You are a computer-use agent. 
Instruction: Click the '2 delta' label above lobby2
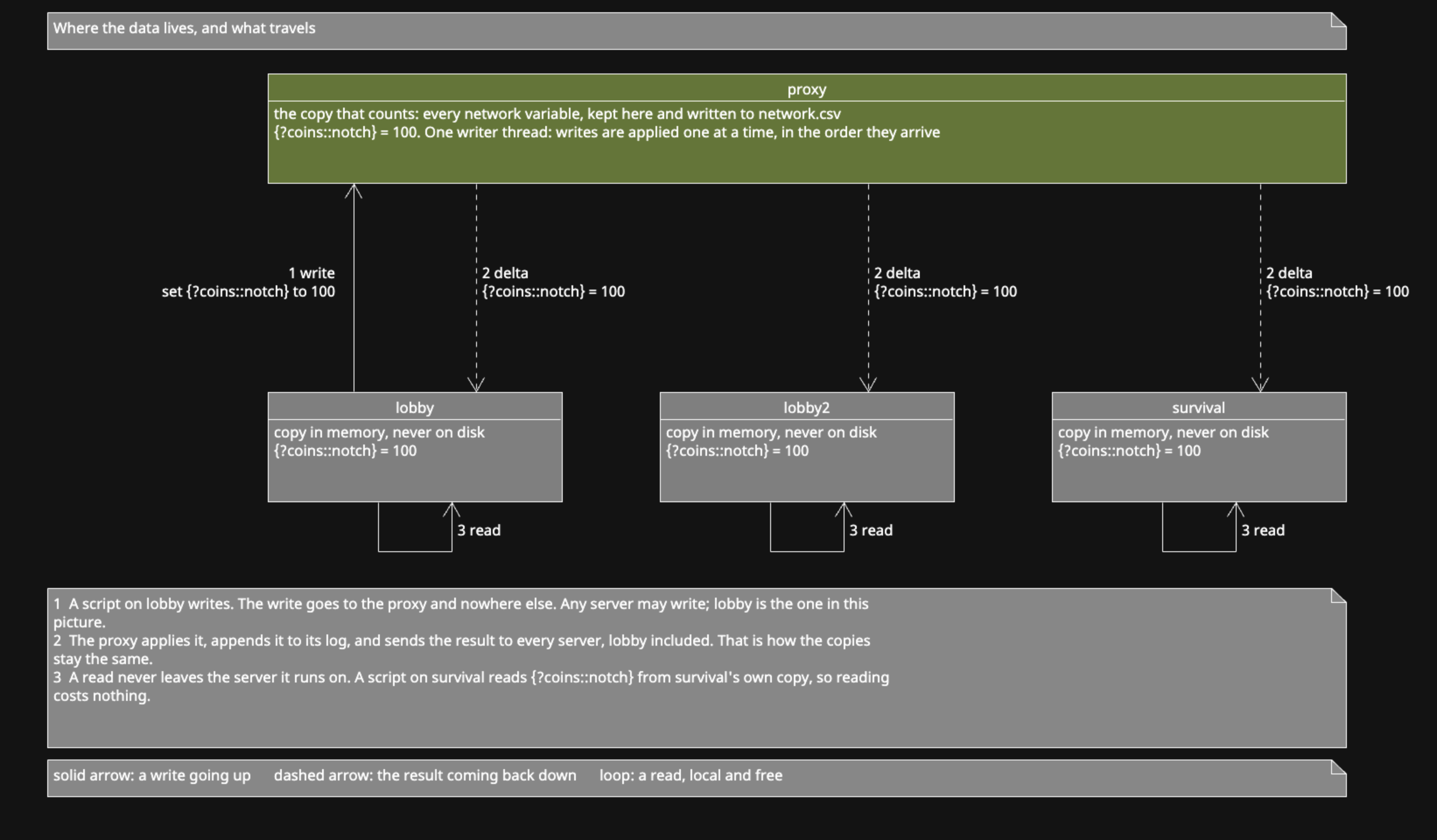897,273
